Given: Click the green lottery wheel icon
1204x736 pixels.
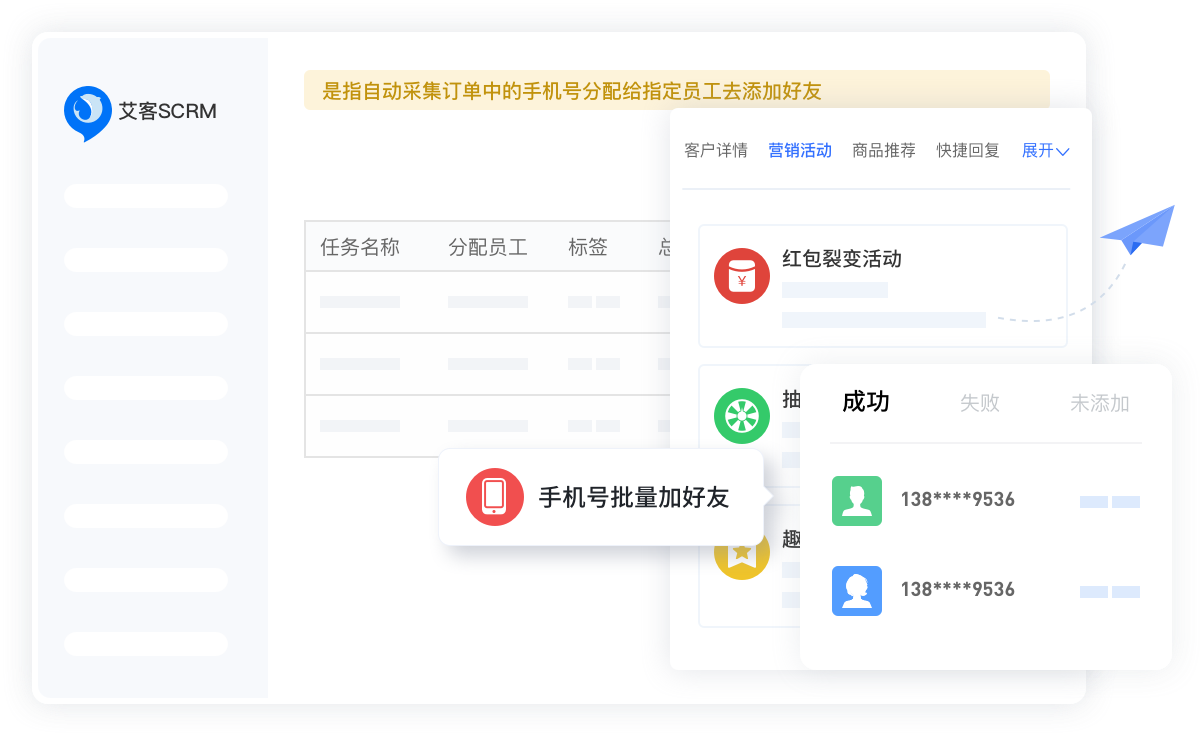Looking at the screenshot, I should tap(741, 416).
